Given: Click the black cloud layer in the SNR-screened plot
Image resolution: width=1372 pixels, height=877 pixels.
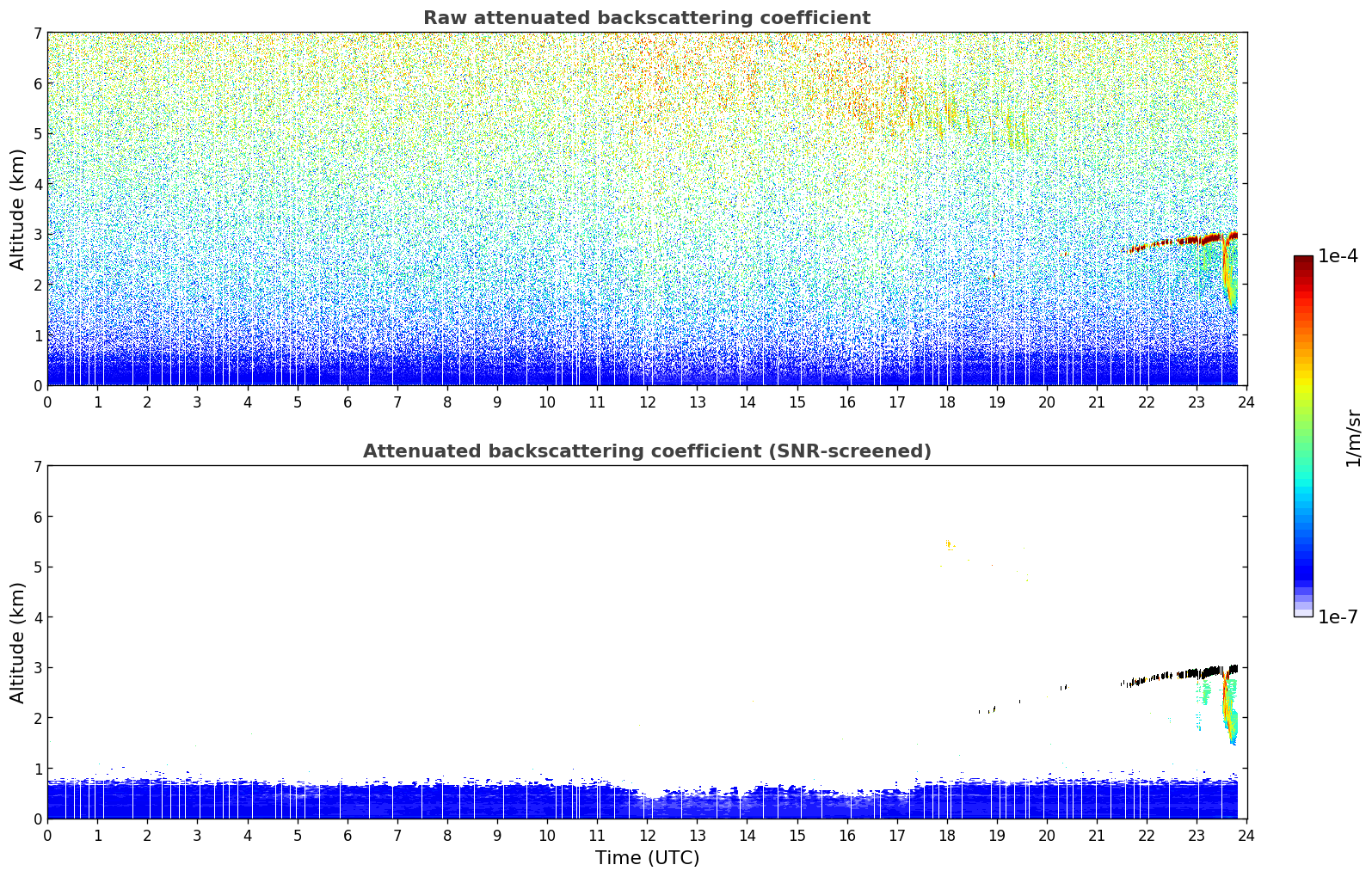Looking at the screenshot, I should [x=1180, y=675].
